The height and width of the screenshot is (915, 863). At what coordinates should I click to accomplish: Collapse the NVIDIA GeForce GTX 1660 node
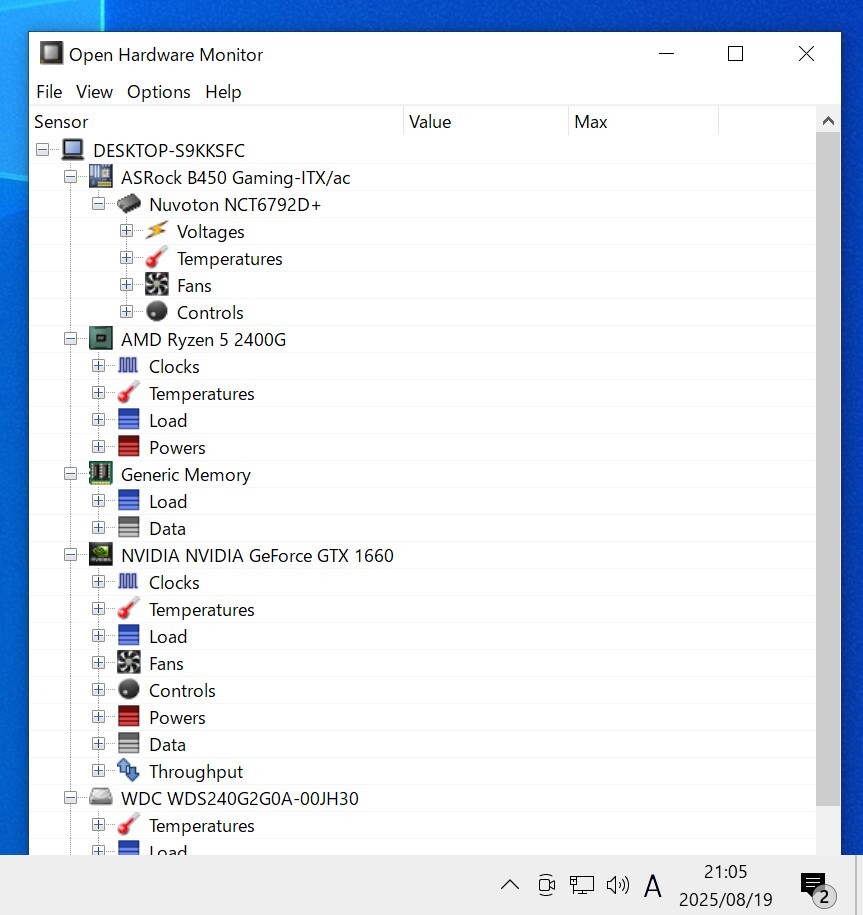(71, 555)
